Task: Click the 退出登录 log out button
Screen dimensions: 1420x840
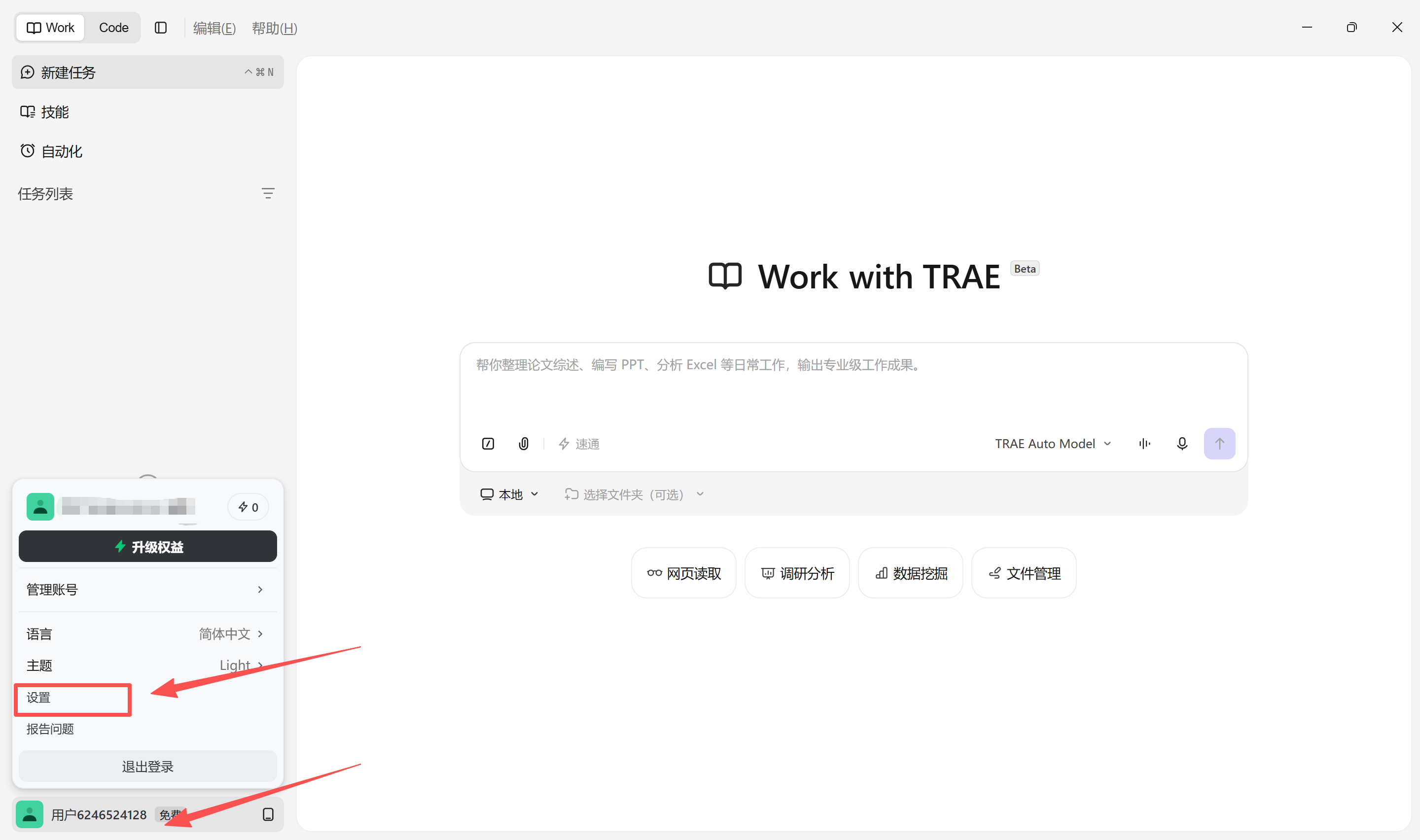Action: click(x=148, y=767)
